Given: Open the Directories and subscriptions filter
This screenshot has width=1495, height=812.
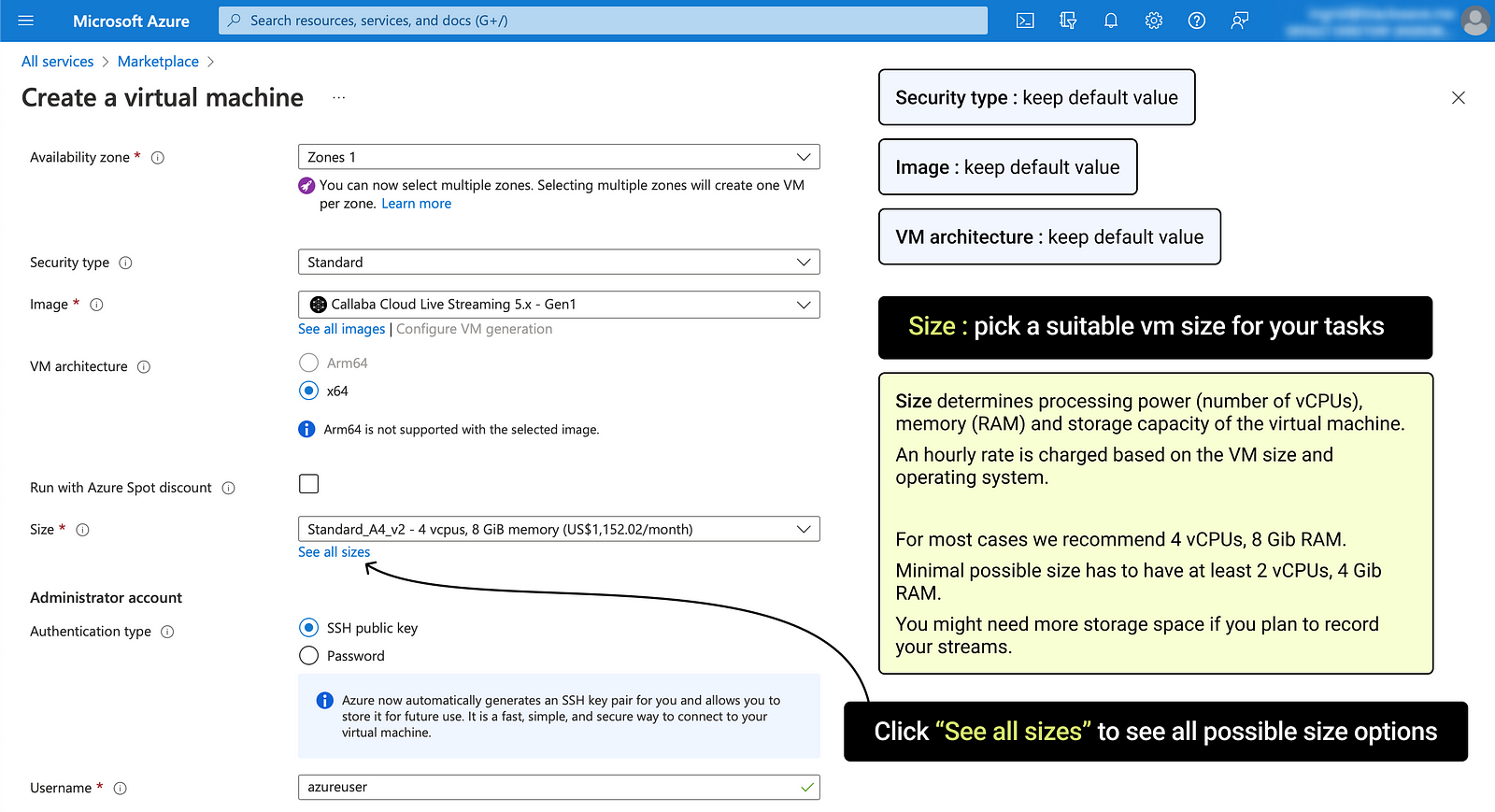Looking at the screenshot, I should [1068, 21].
